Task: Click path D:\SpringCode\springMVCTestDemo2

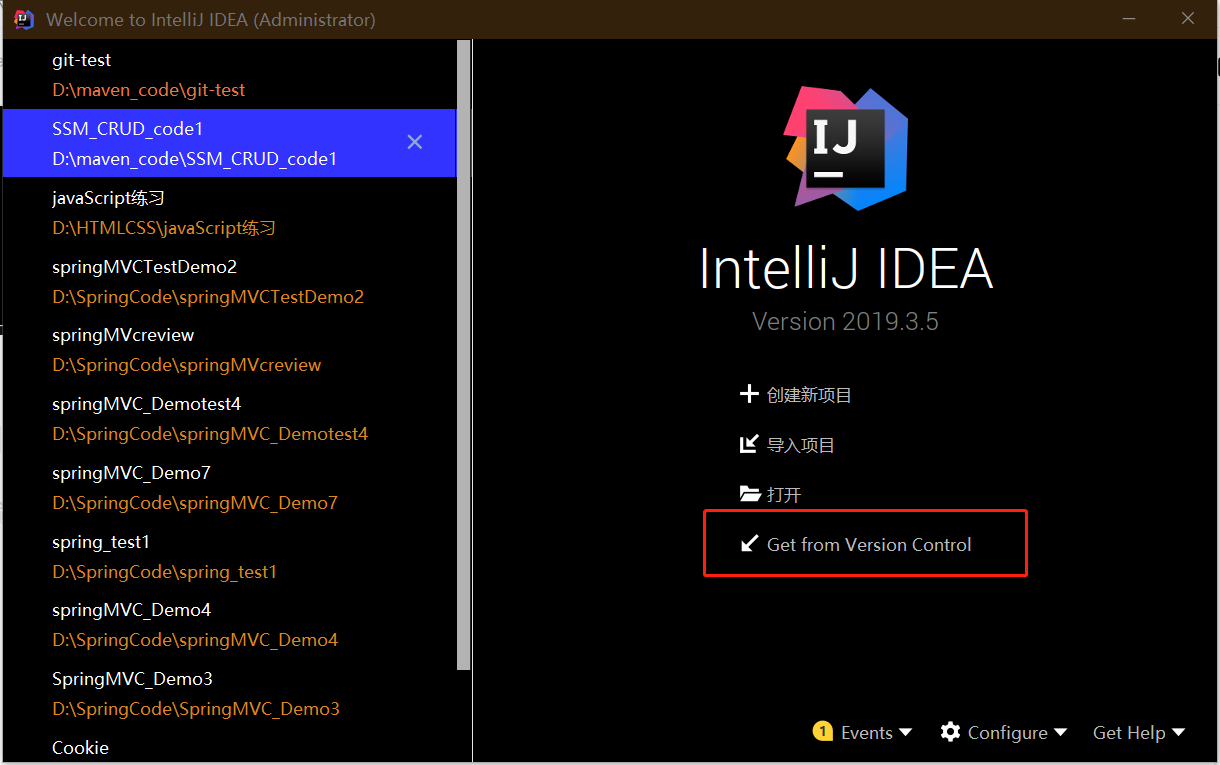Action: 208,297
